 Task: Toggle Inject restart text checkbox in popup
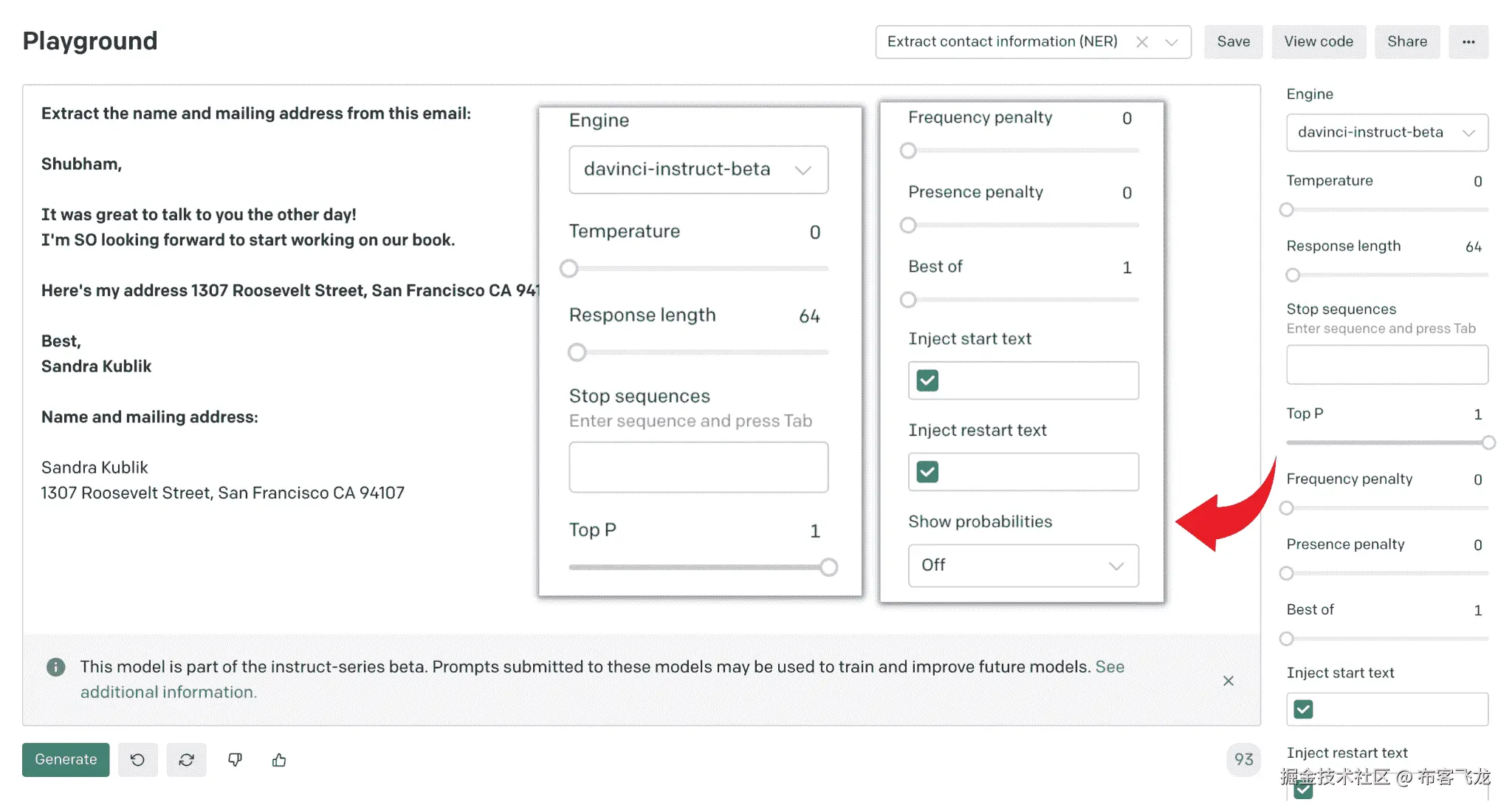927,471
